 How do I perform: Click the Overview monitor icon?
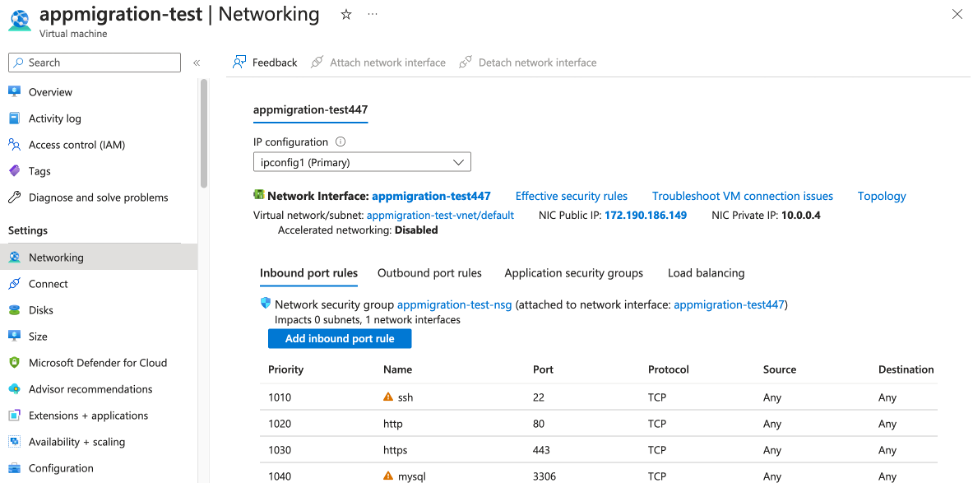(x=14, y=92)
